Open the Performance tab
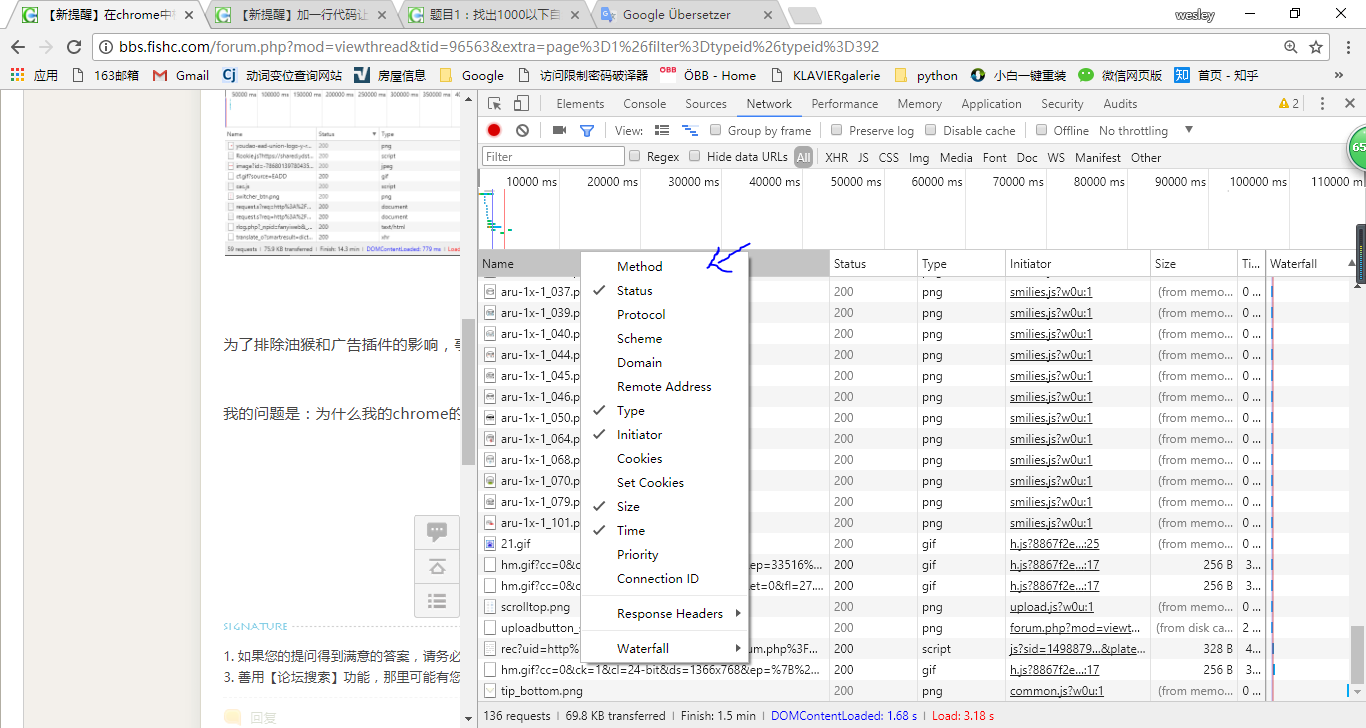Viewport: 1366px width, 728px height. click(845, 104)
